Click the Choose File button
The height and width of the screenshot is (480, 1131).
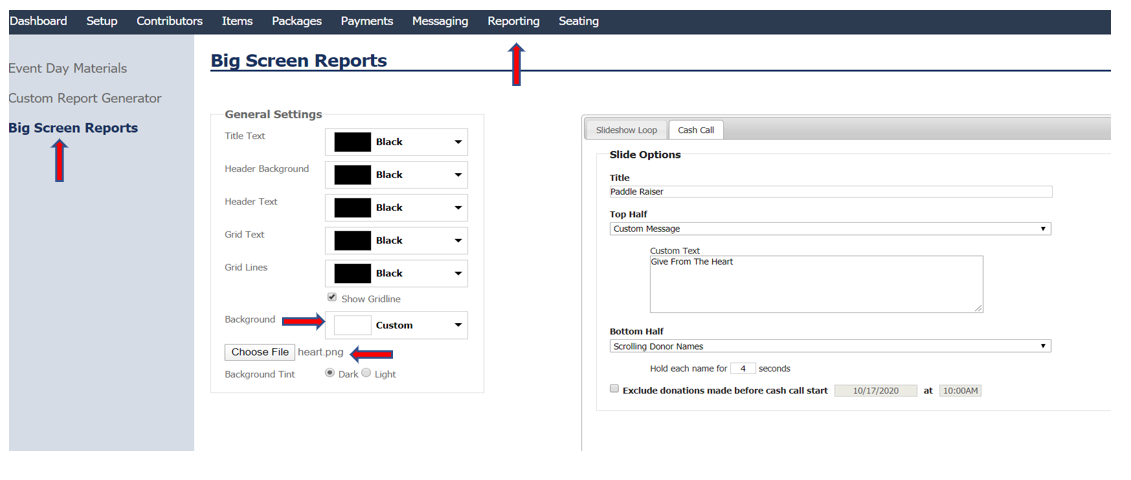click(x=260, y=352)
